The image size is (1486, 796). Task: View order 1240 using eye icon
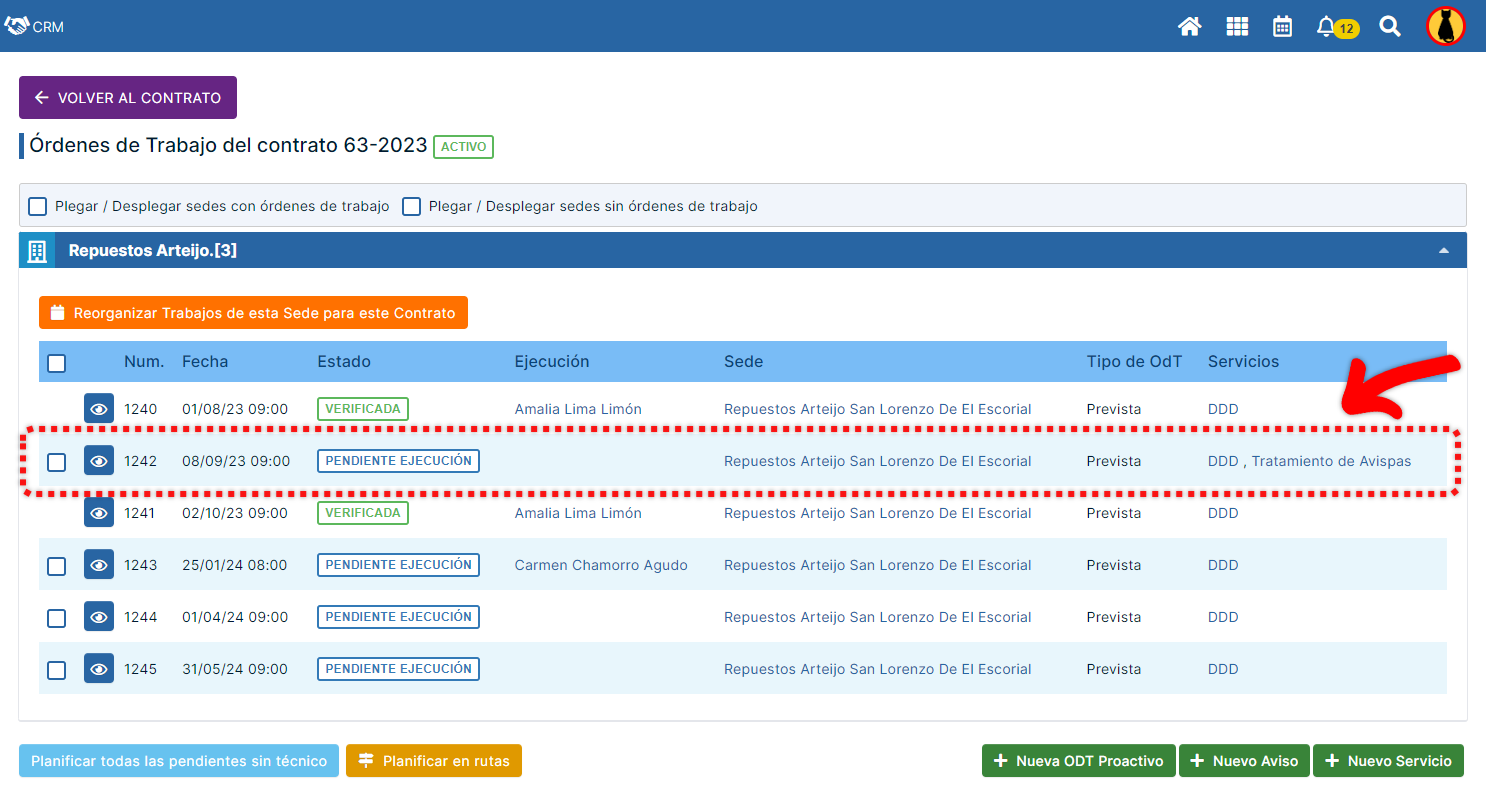tap(99, 409)
